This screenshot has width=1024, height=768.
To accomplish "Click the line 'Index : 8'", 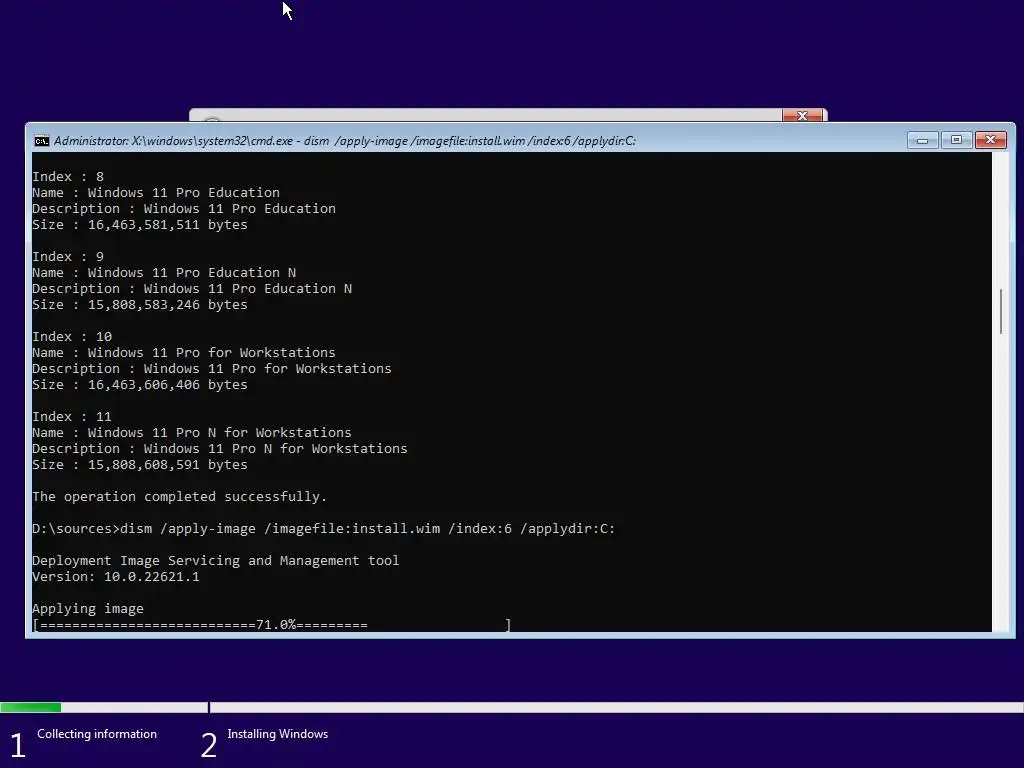I will pos(68,177).
